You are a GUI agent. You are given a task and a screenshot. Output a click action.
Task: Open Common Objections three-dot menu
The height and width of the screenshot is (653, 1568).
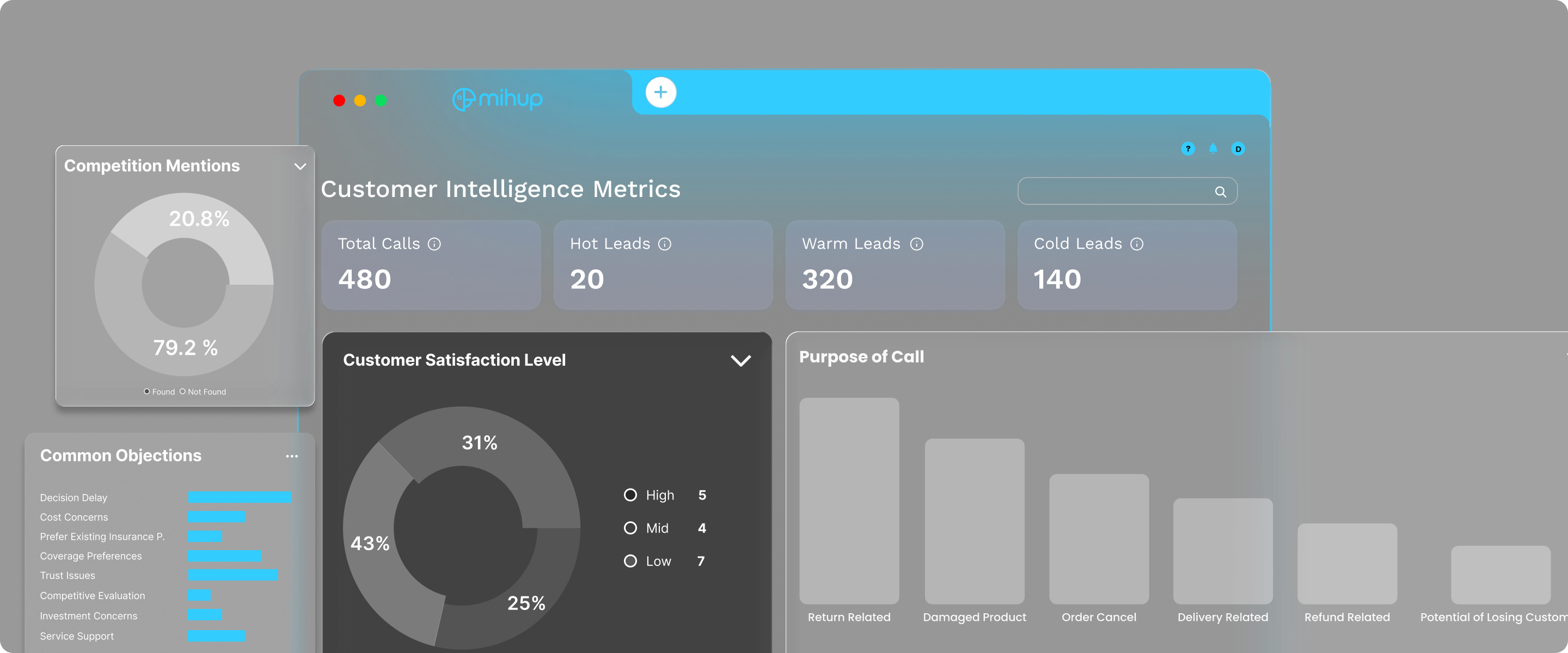point(292,456)
